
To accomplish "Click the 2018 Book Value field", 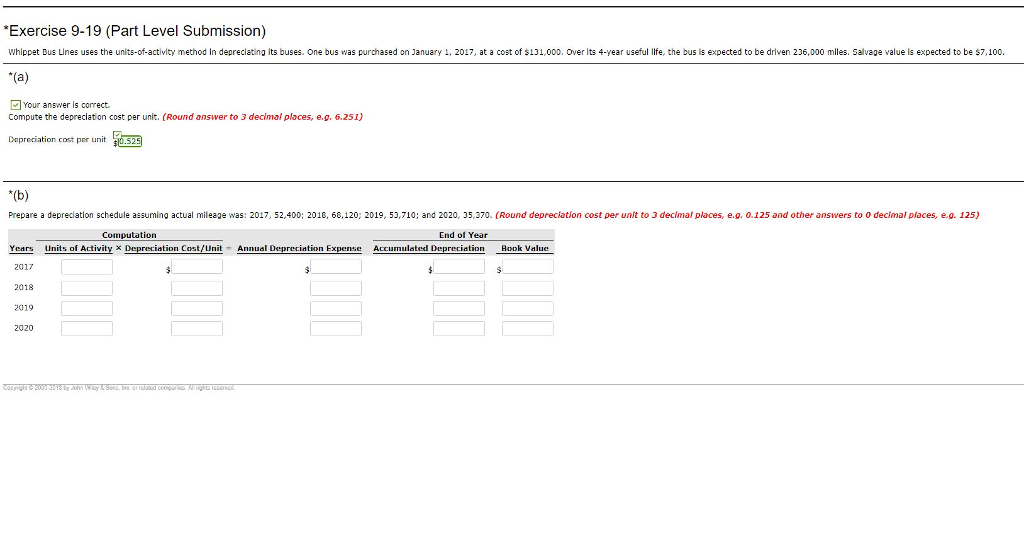I will [x=528, y=288].
